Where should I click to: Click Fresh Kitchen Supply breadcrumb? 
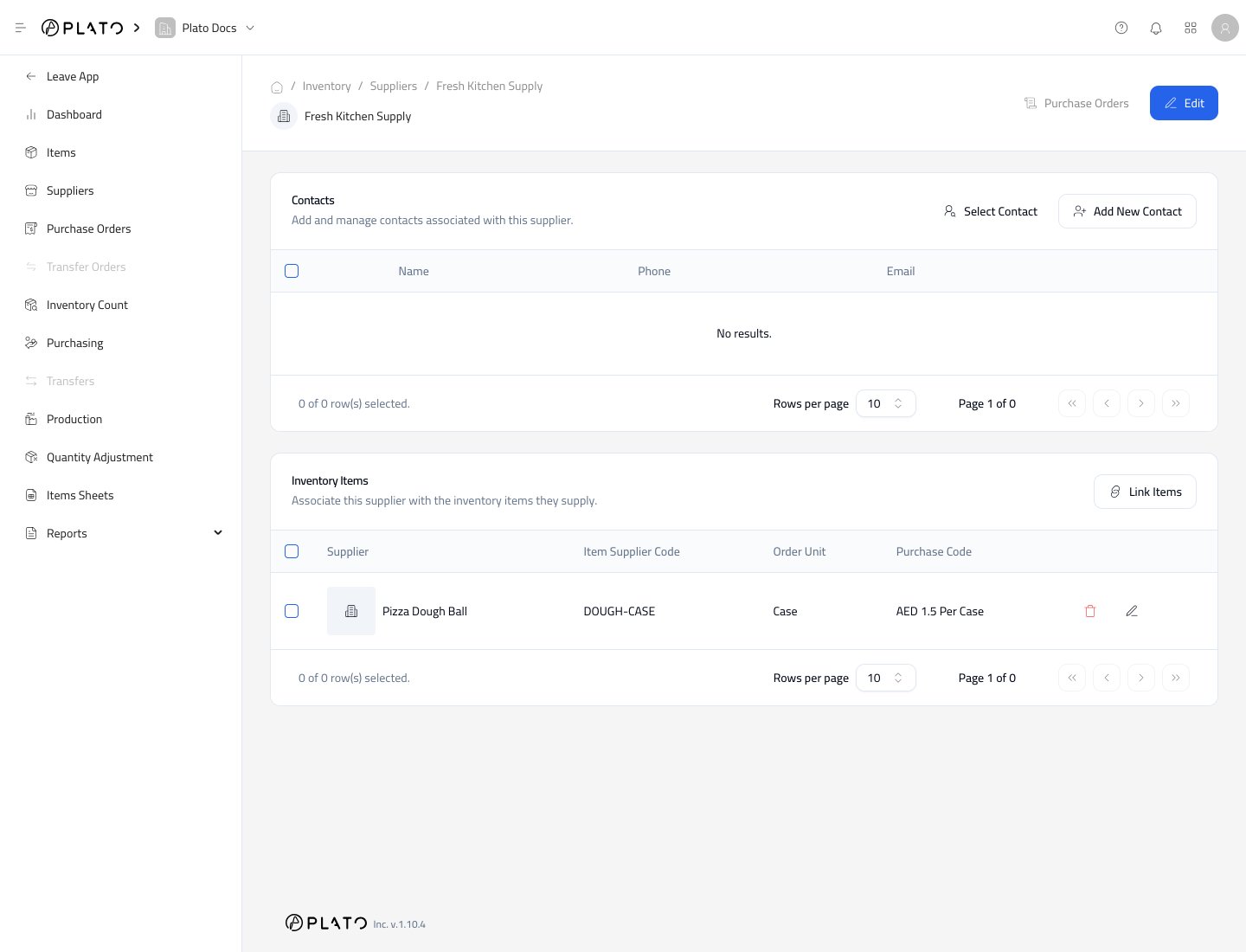[489, 86]
